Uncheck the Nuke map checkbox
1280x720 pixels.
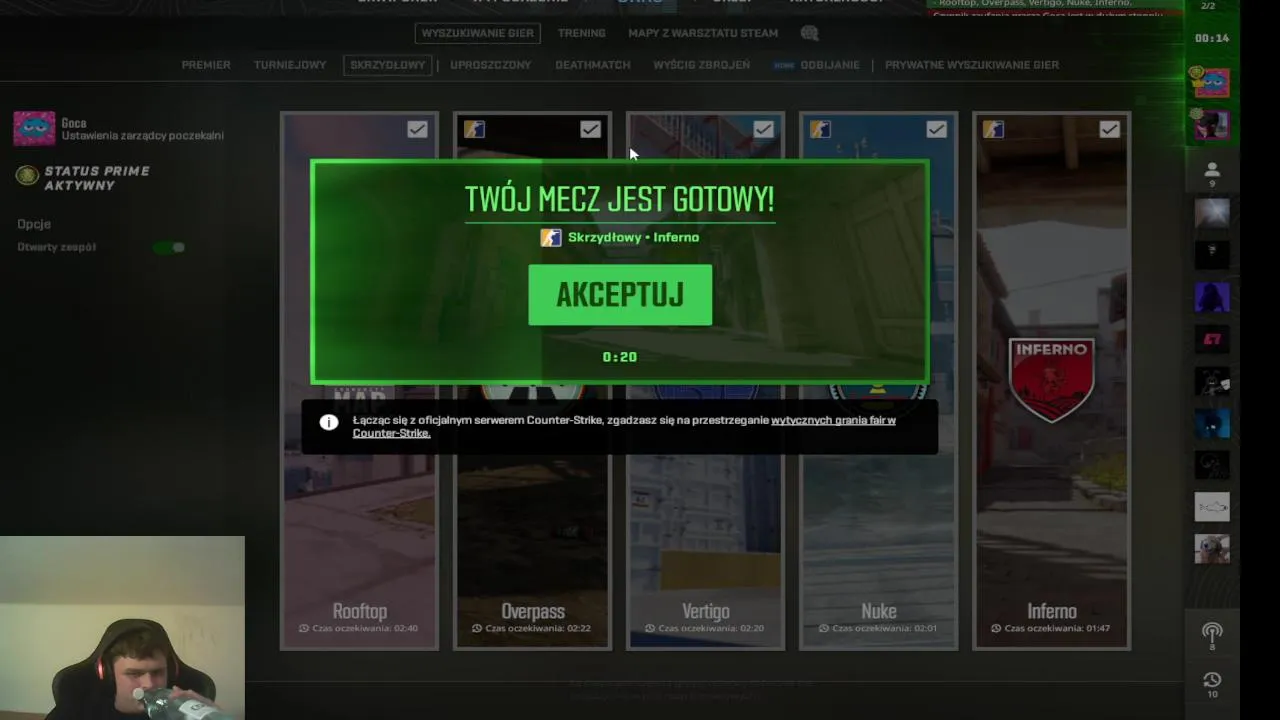(x=936, y=129)
